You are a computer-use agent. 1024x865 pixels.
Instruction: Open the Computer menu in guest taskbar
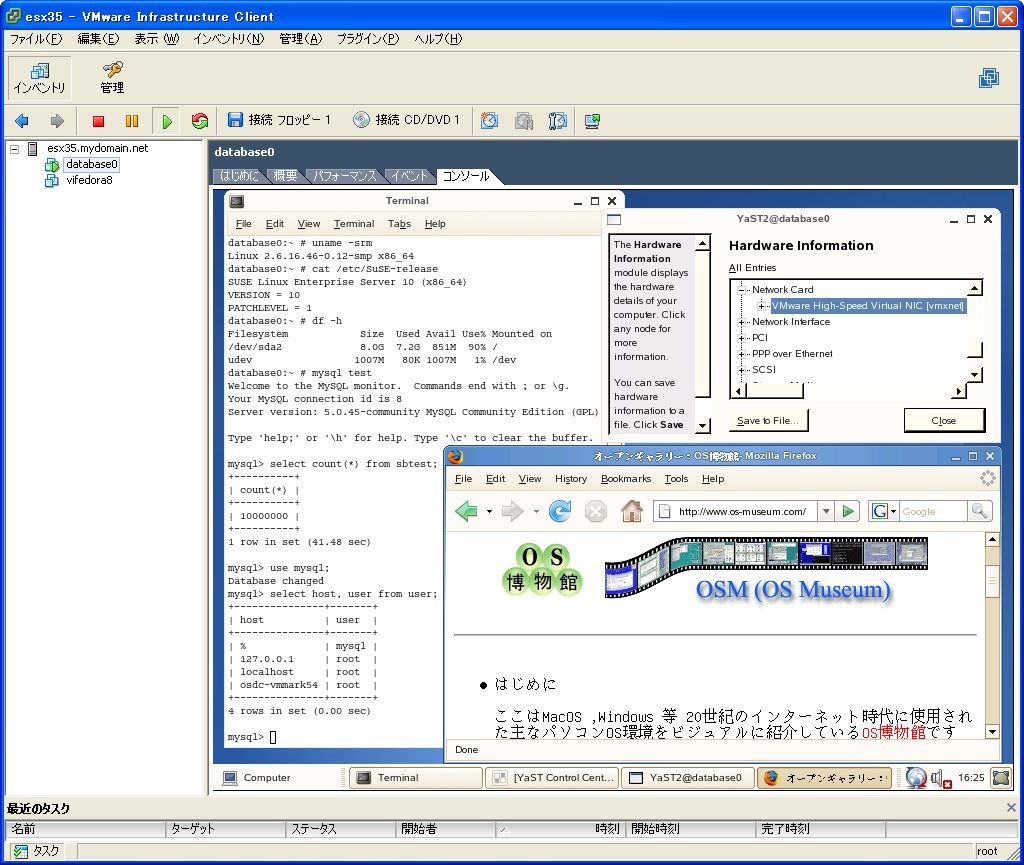pos(257,778)
